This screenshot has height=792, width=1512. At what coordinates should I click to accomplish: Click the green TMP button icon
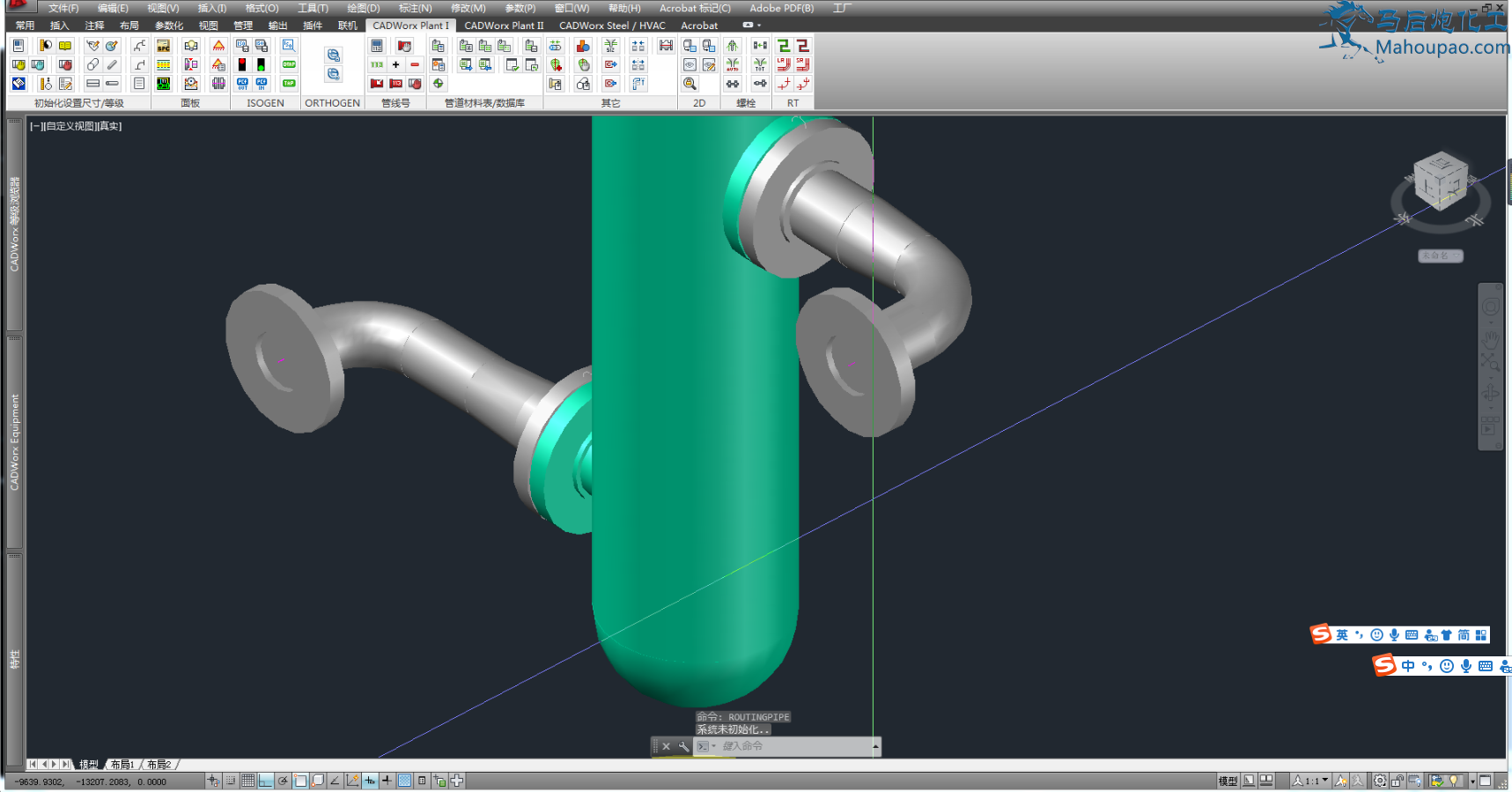[x=289, y=84]
